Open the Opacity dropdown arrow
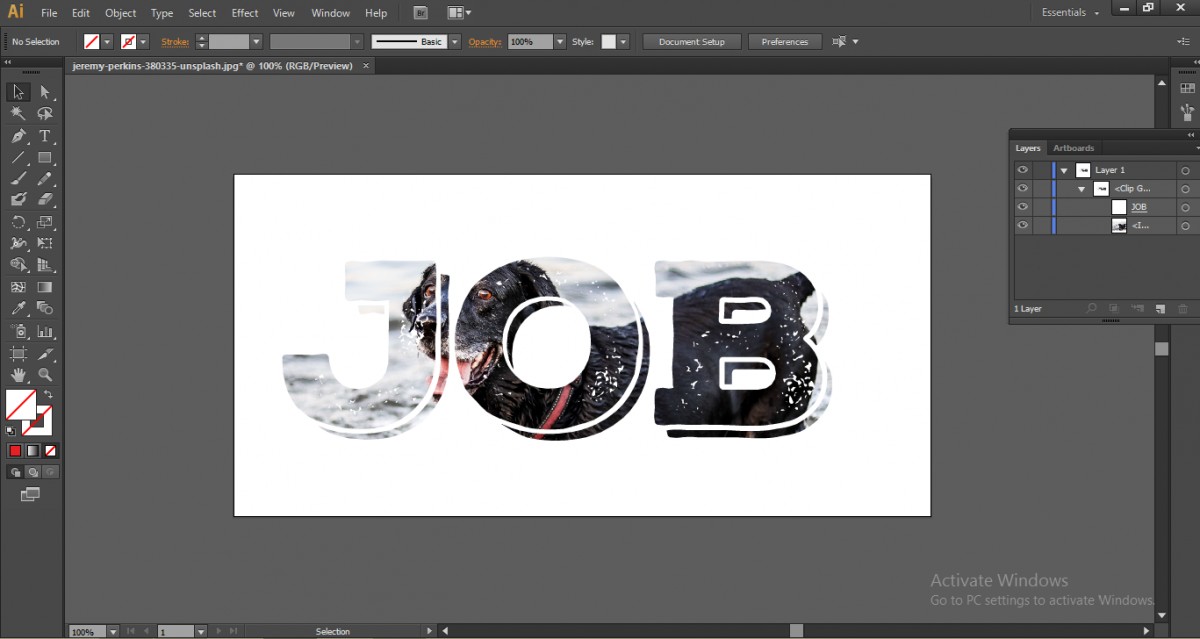The image size is (1200, 639). (559, 41)
